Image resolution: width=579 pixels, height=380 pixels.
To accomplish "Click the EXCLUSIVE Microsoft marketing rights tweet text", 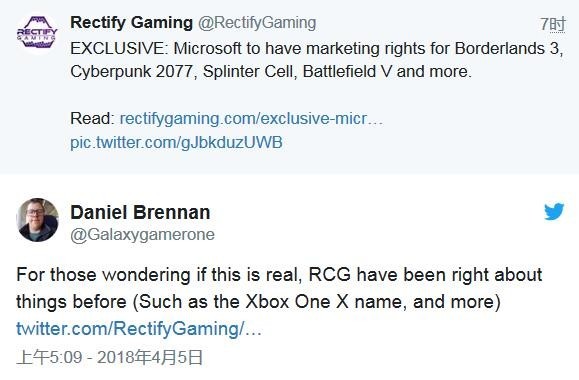I will pyautogui.click(x=317, y=60).
